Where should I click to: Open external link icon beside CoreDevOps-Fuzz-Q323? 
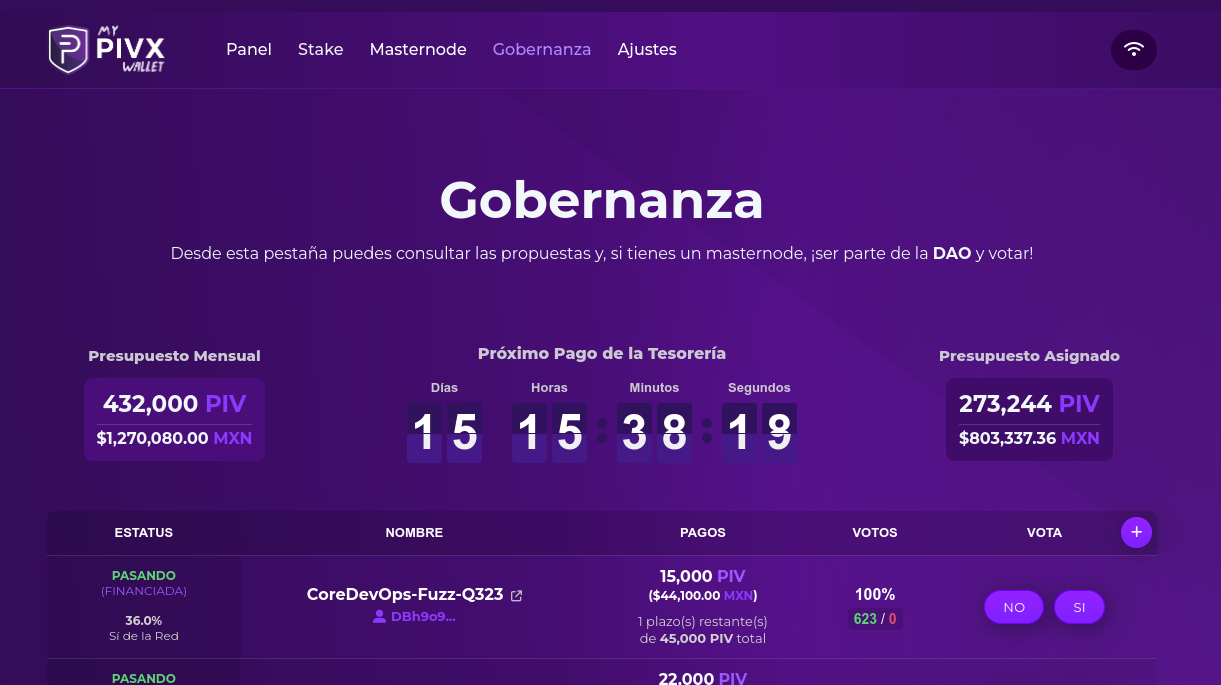tap(517, 595)
